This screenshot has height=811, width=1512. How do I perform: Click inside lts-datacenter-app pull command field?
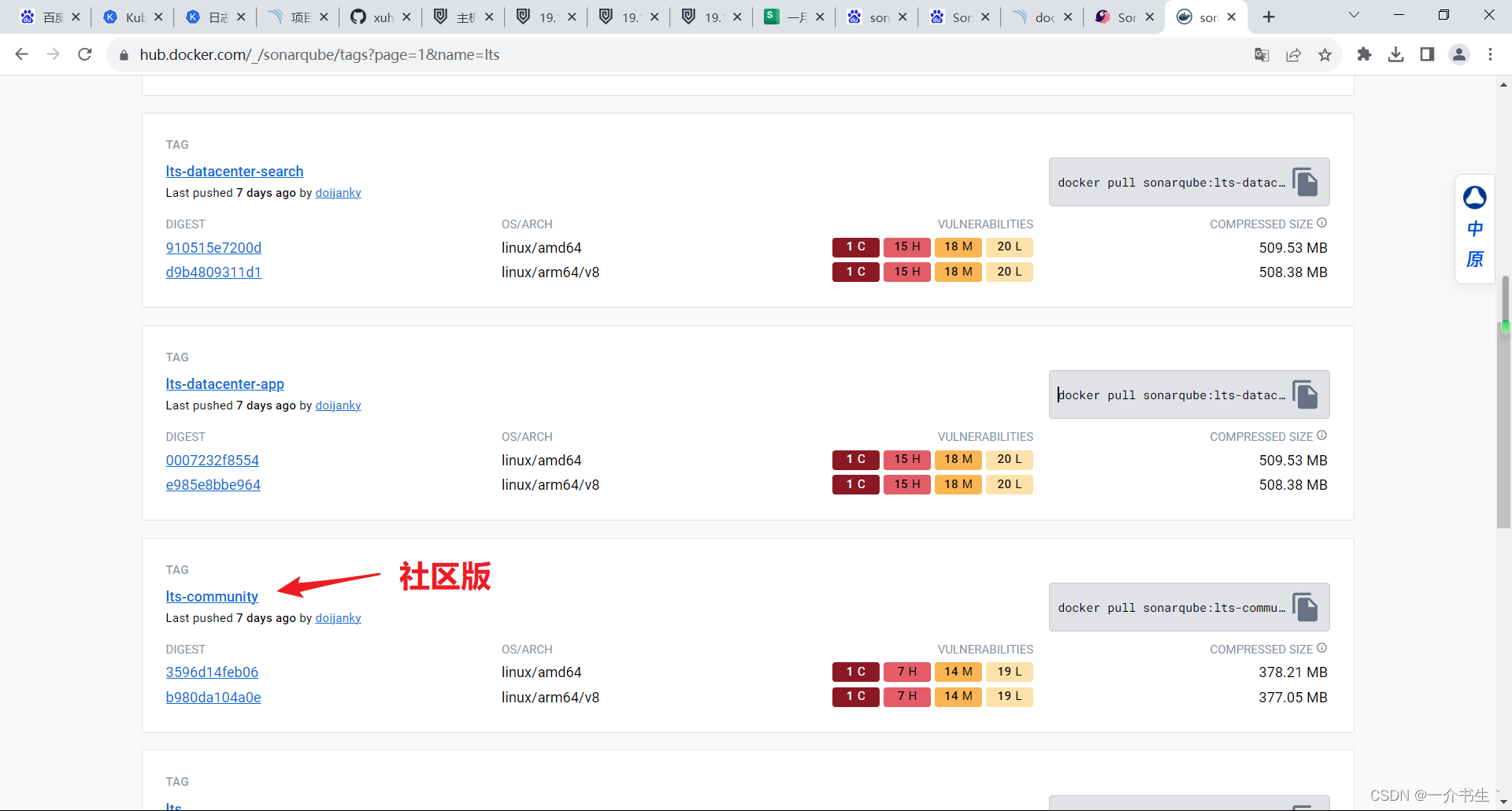(1171, 394)
